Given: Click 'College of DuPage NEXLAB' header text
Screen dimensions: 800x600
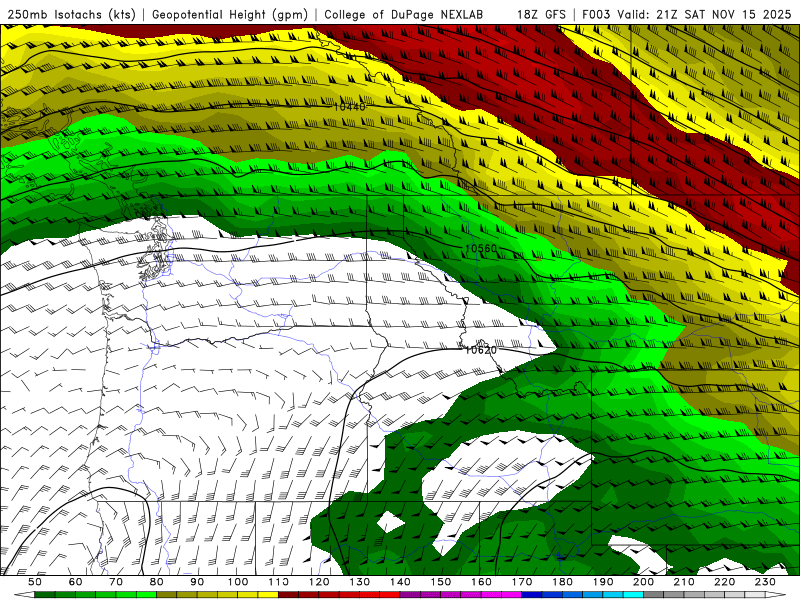Looking at the screenshot, I should pos(403,14).
